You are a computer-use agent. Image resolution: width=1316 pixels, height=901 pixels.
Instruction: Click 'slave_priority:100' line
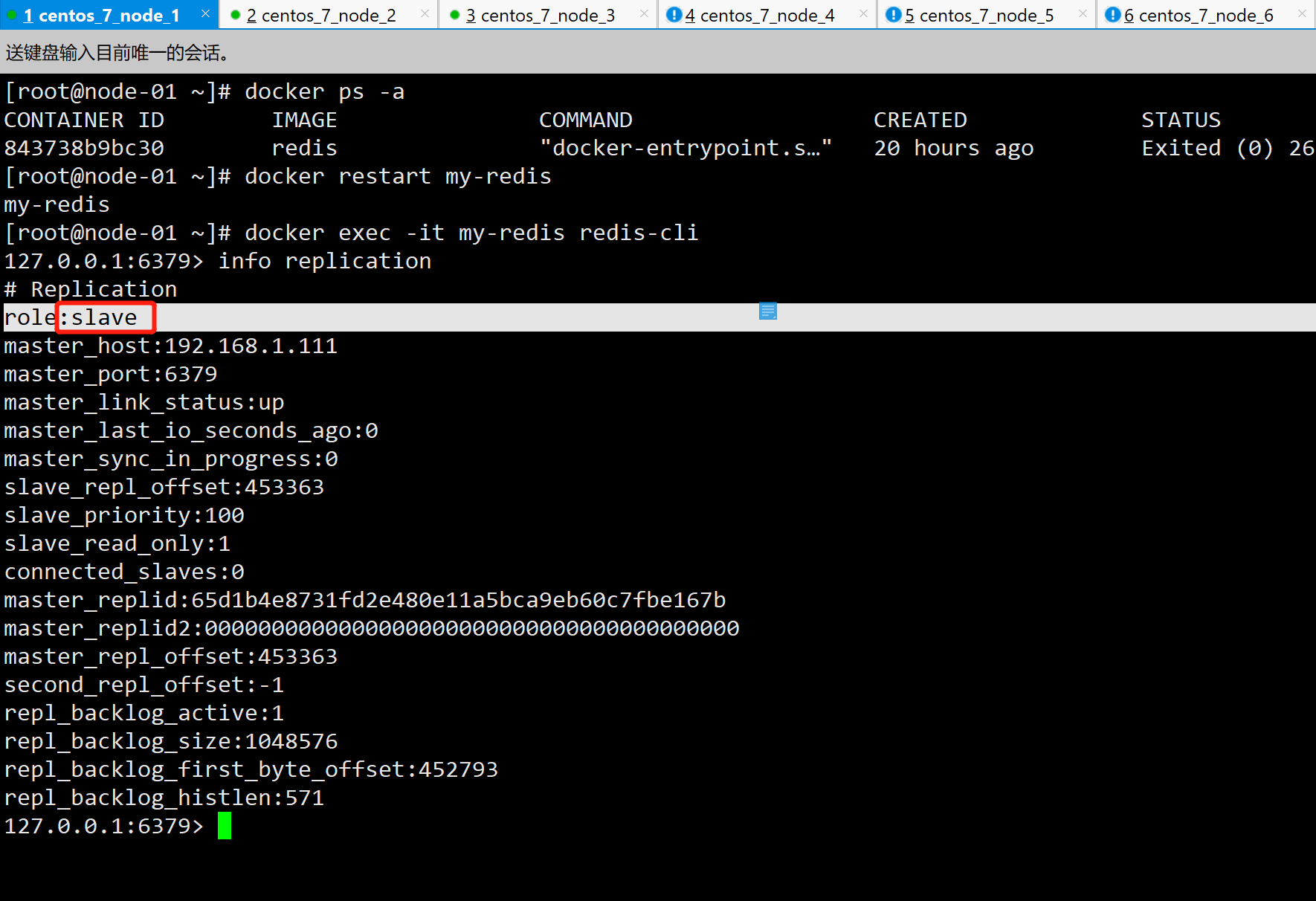(124, 515)
